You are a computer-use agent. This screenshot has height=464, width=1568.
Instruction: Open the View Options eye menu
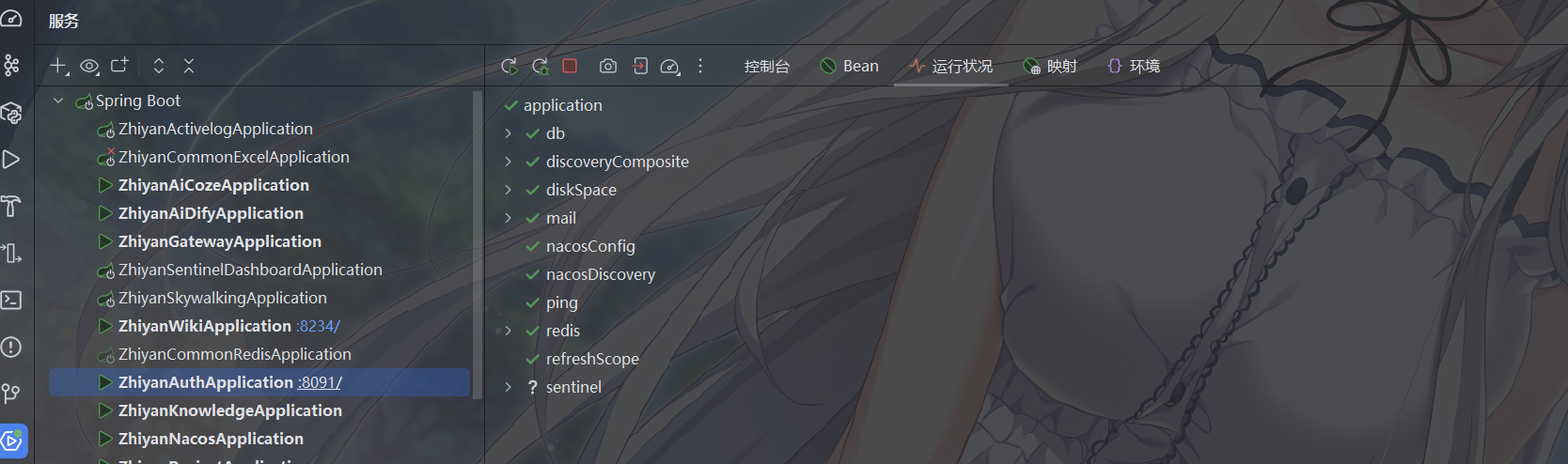coord(89,66)
